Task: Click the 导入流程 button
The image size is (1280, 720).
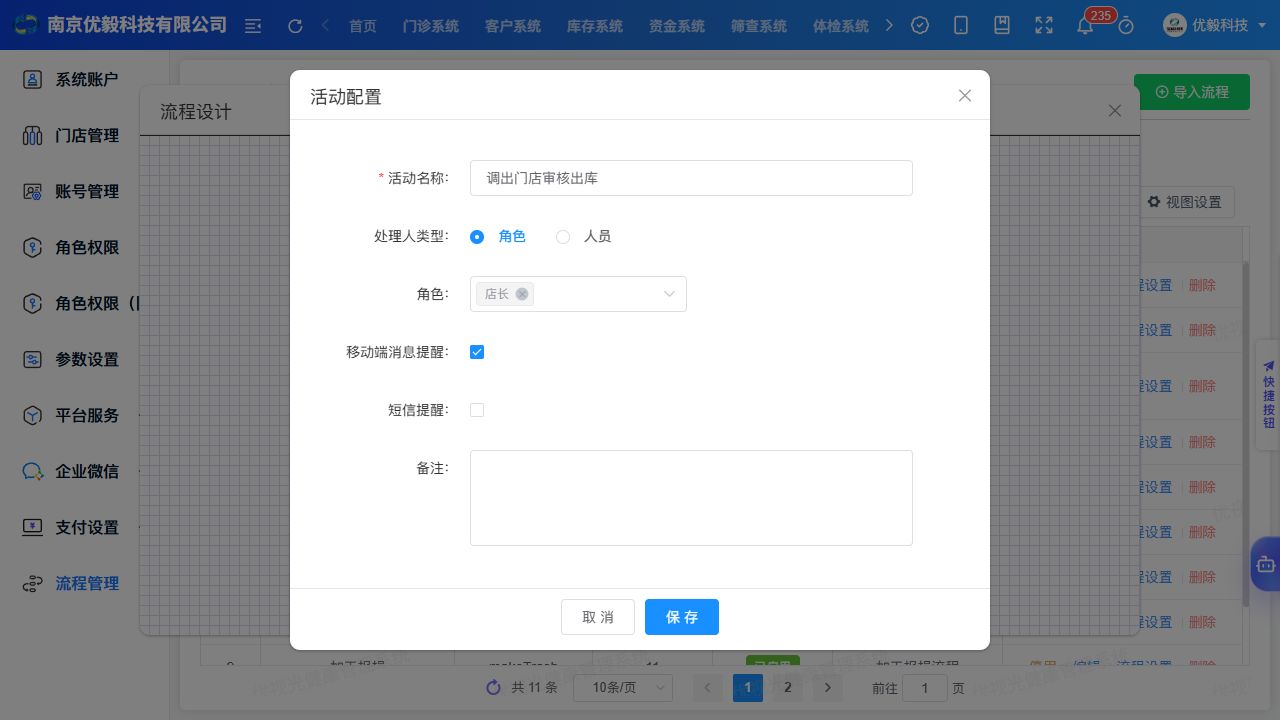Action: tap(1192, 92)
